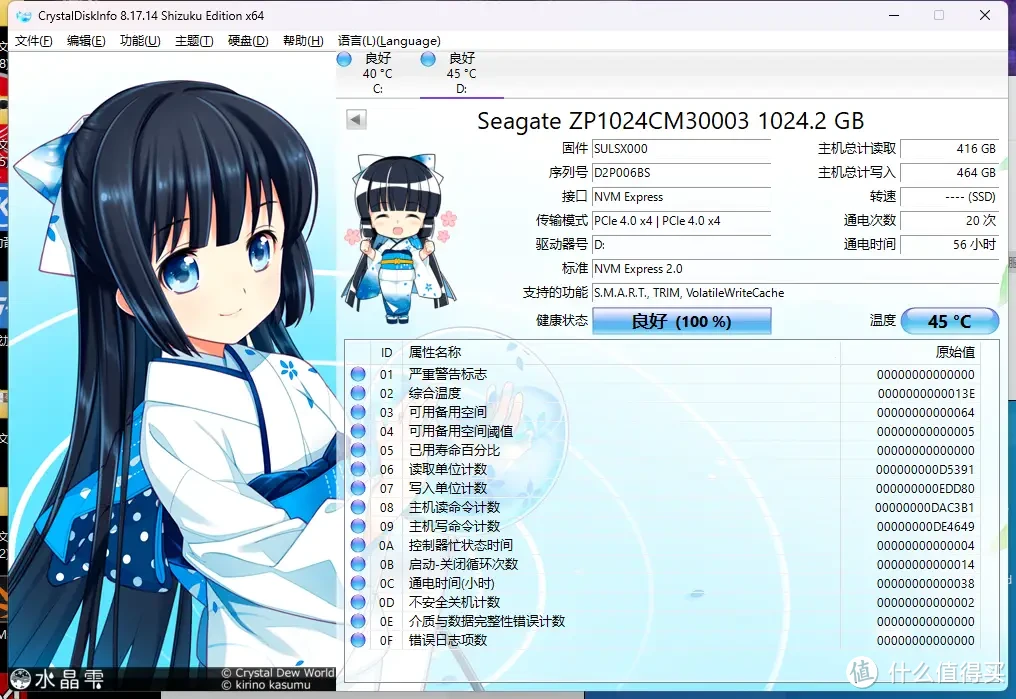The height and width of the screenshot is (699, 1016).
Task: Click the chibi Shizuku character image
Action: coord(400,238)
